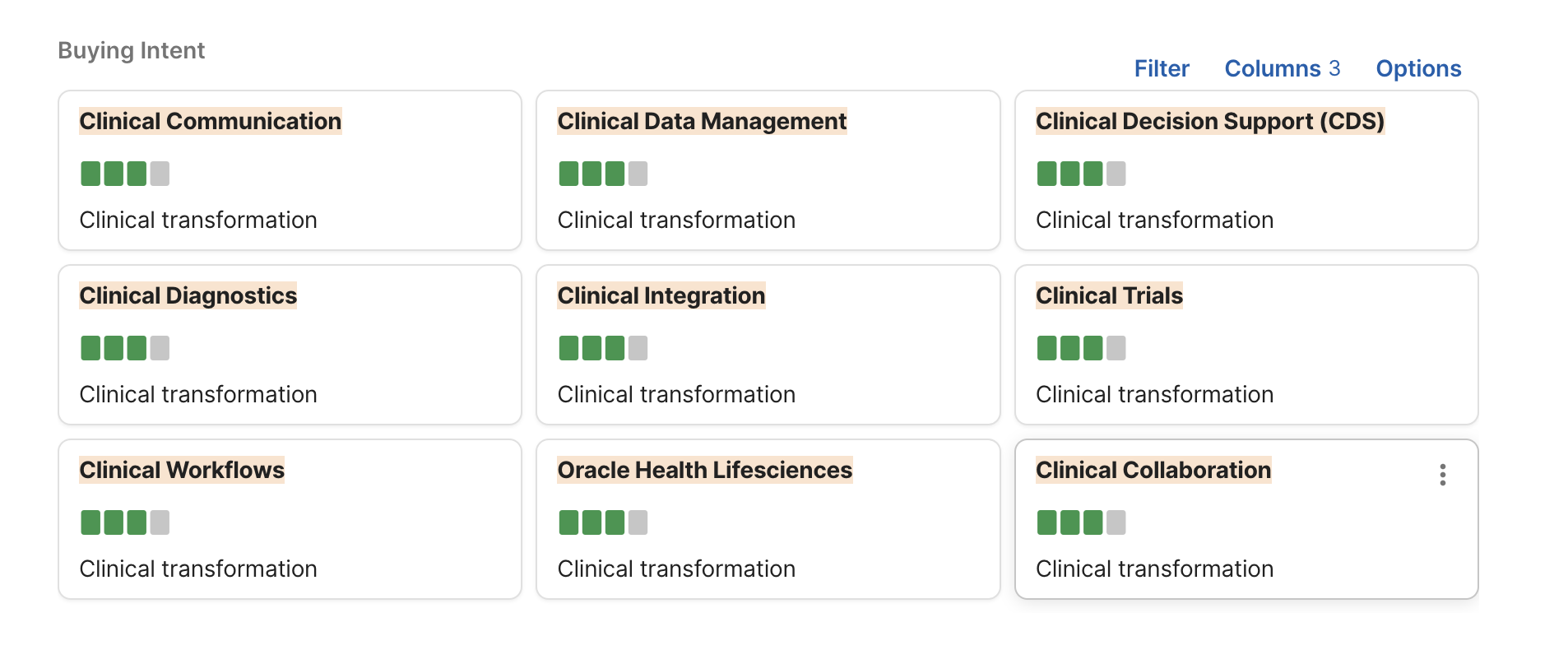The height and width of the screenshot is (650, 1568).
Task: Click the Buying Intent section heading
Action: (x=132, y=50)
